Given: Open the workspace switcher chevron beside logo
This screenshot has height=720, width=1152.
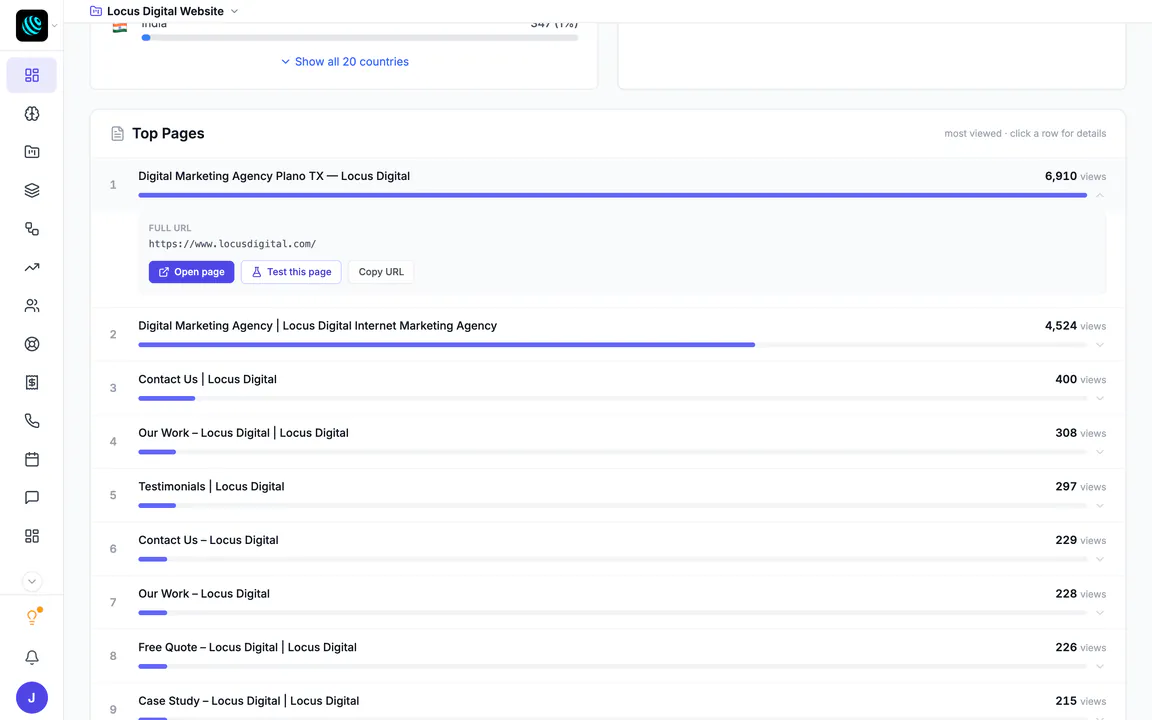Looking at the screenshot, I should coord(54,26).
